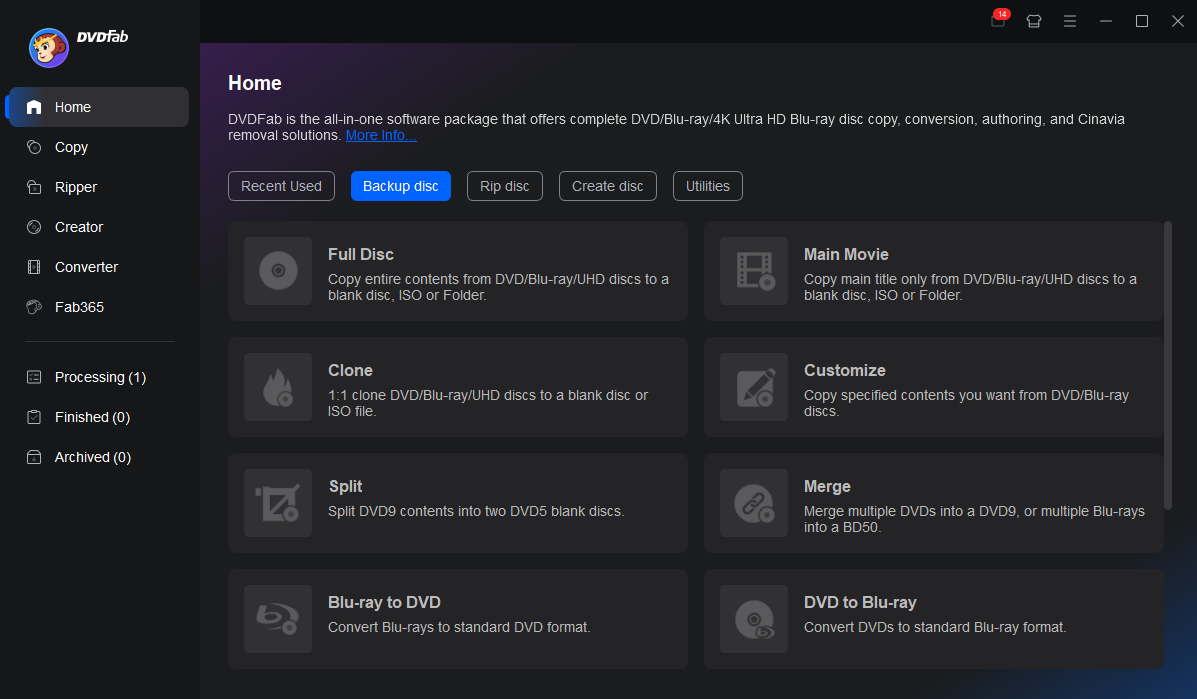The height and width of the screenshot is (699, 1197).
Task: Go to Ripper in sidebar
Action: pyautogui.click(x=76, y=187)
